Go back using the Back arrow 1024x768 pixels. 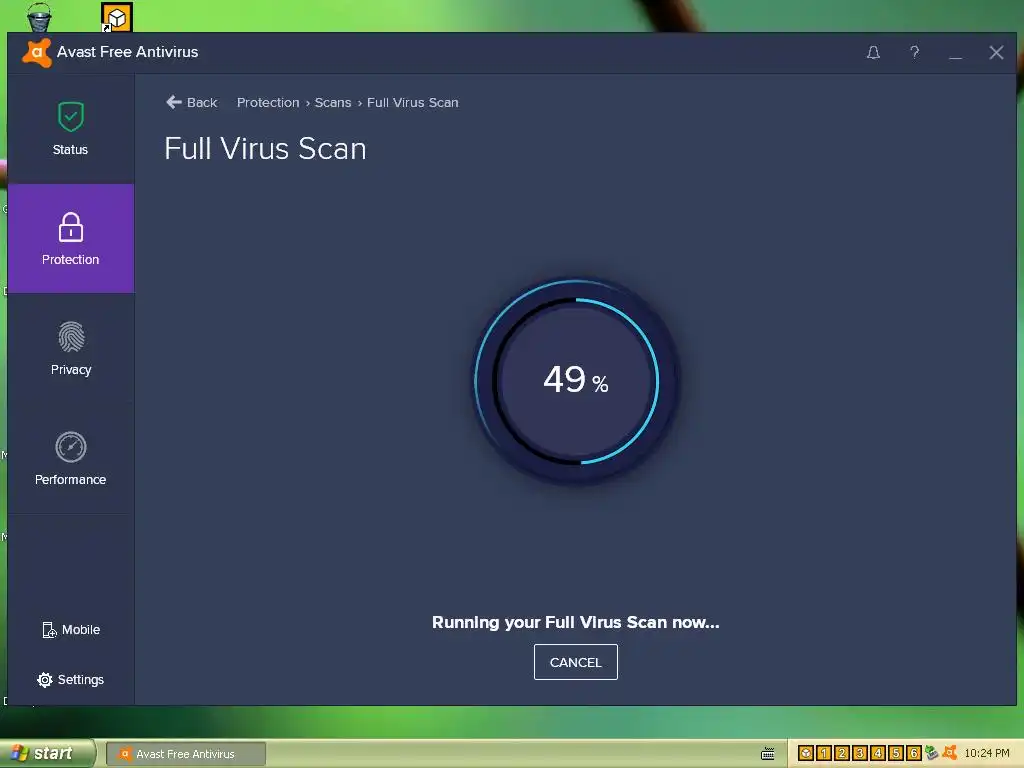pyautogui.click(x=191, y=103)
